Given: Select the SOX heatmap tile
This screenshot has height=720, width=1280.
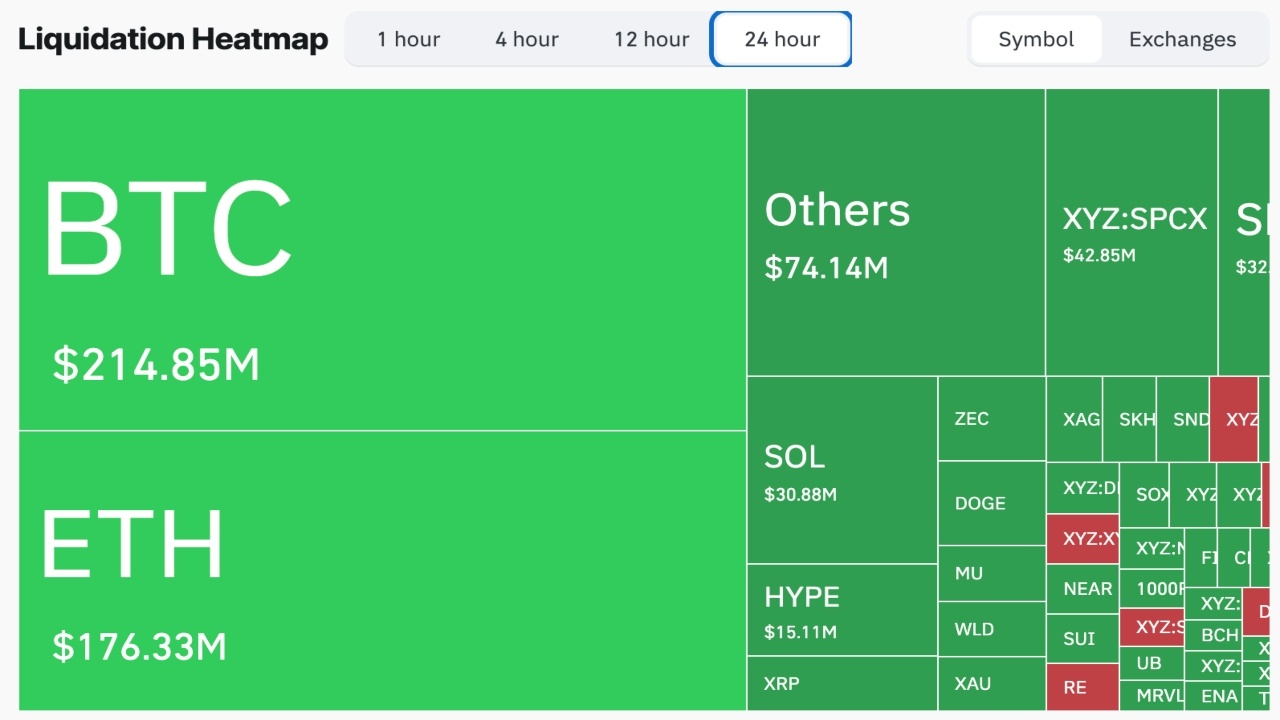Looking at the screenshot, I should pyautogui.click(x=1145, y=494).
